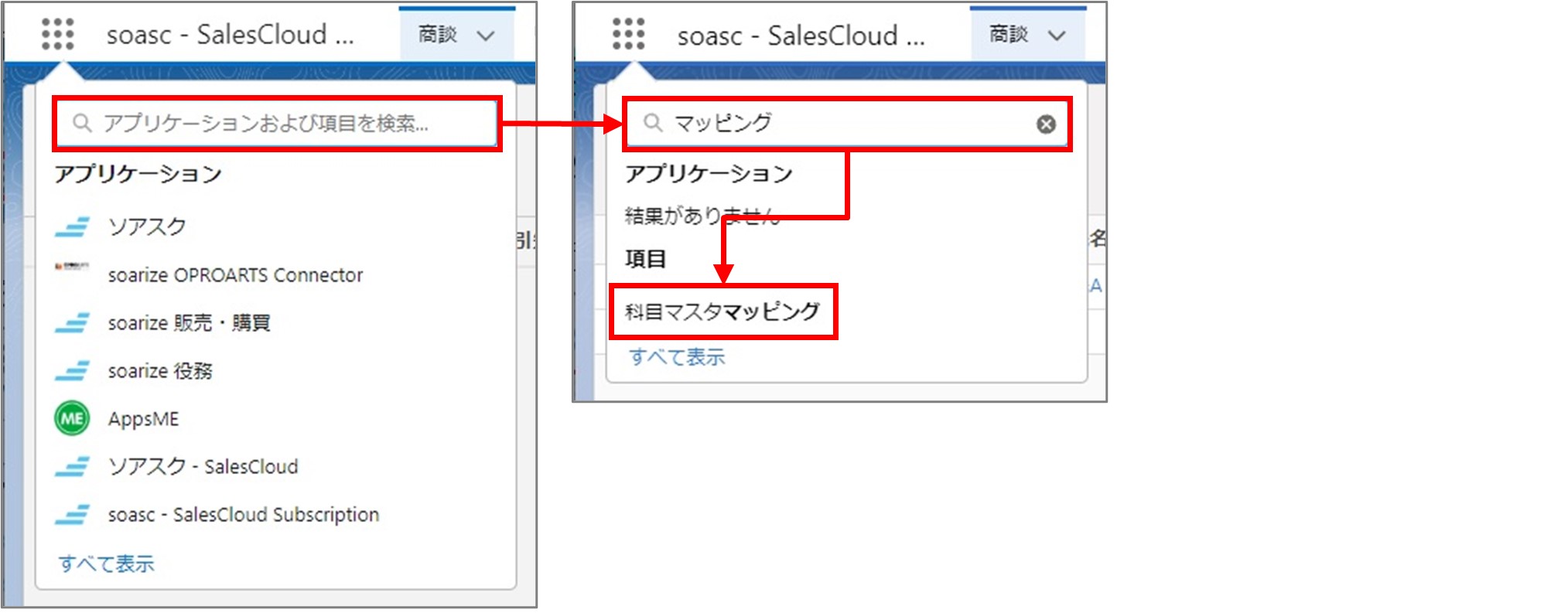
Task: Click the soarize 販売・購買 icon
Action: click(x=72, y=323)
